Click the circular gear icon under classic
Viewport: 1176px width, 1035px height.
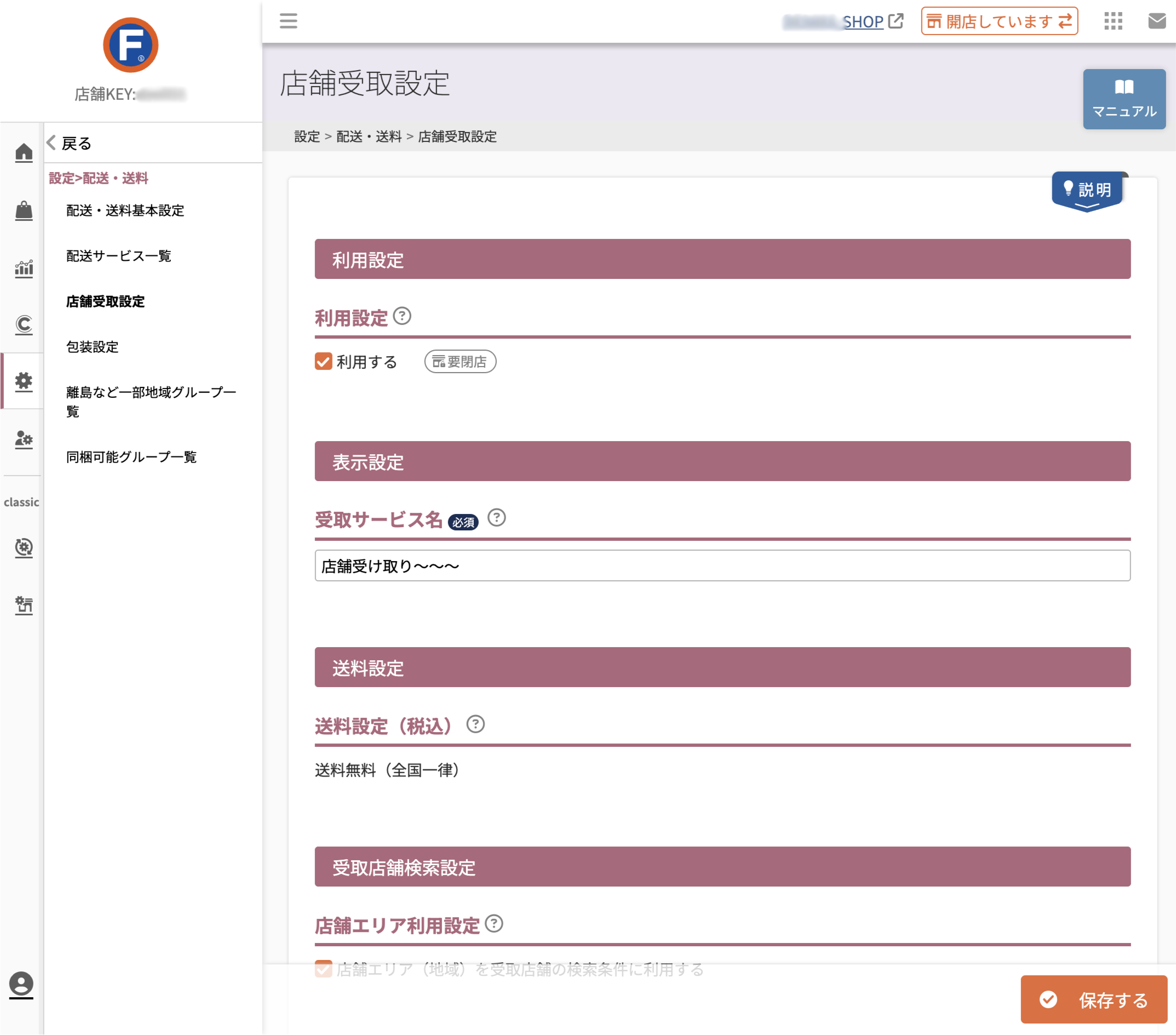[x=24, y=547]
